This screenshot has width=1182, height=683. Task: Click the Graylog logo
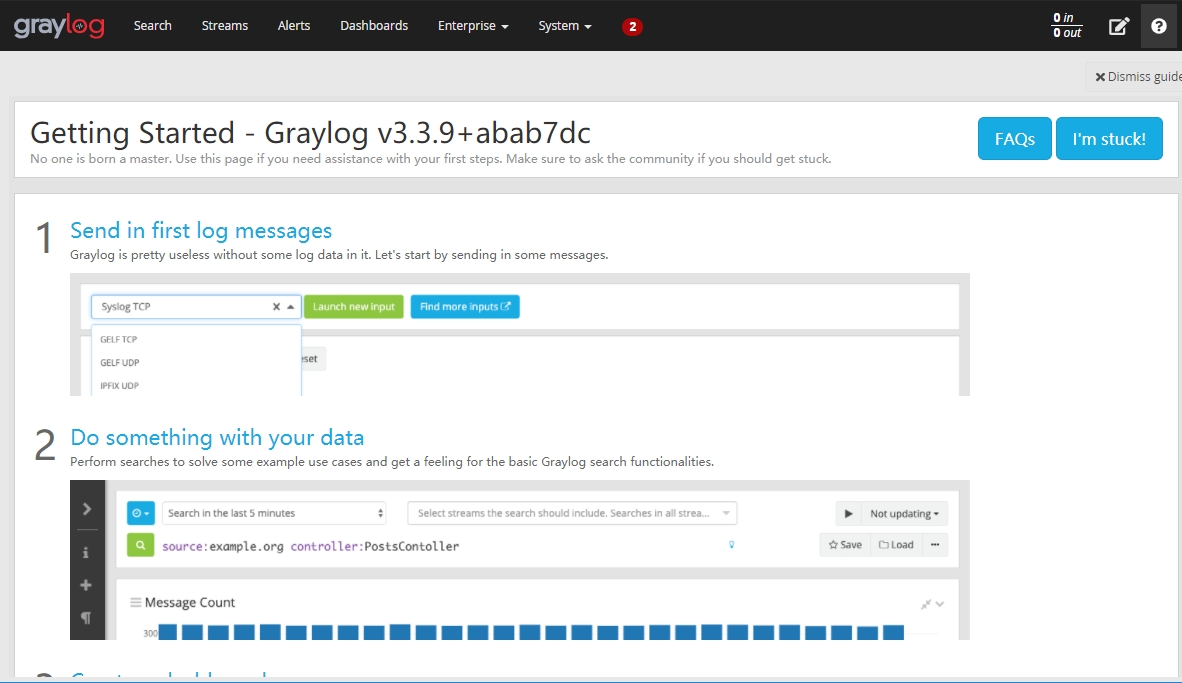coord(59,26)
